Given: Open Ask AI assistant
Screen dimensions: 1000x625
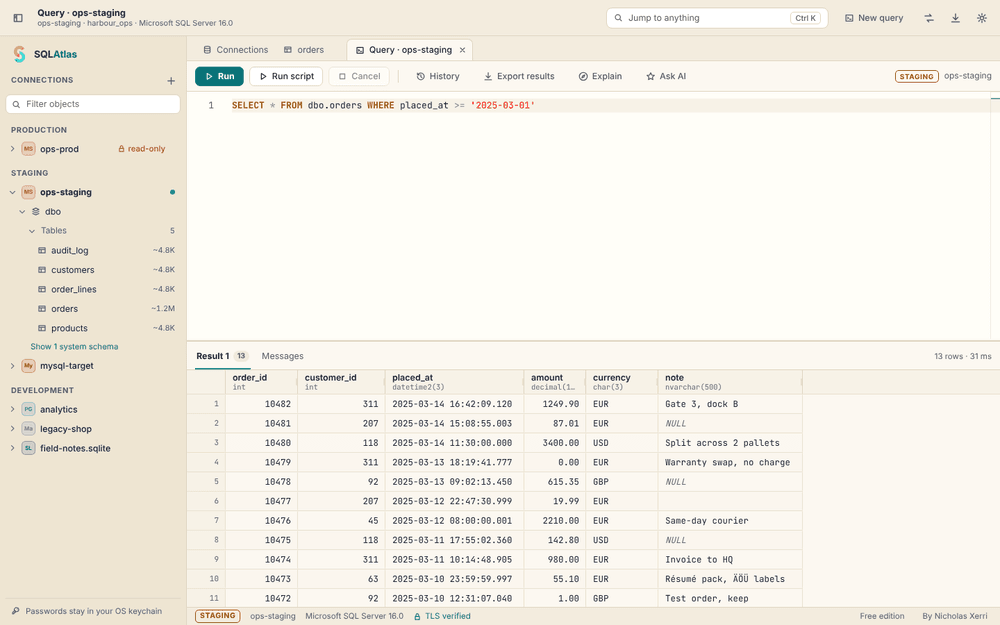Looking at the screenshot, I should (666, 76).
